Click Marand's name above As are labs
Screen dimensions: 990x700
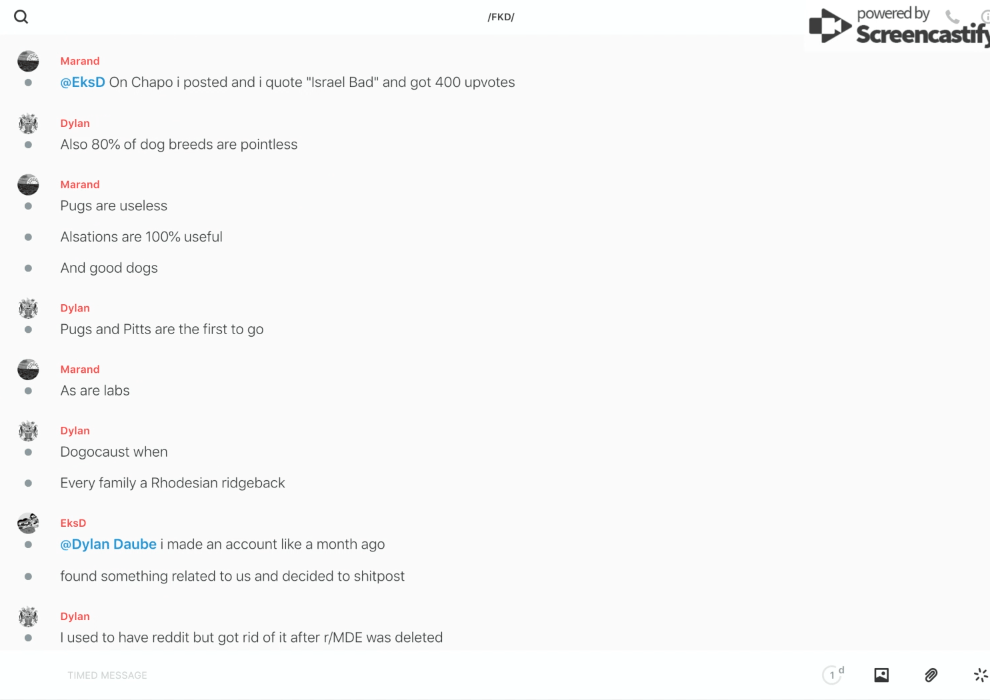(x=80, y=369)
